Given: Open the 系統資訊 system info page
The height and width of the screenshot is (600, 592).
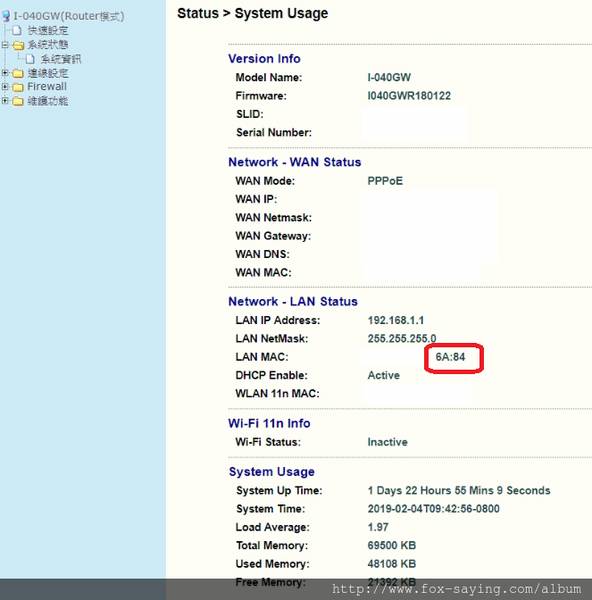Looking at the screenshot, I should click(x=61, y=59).
